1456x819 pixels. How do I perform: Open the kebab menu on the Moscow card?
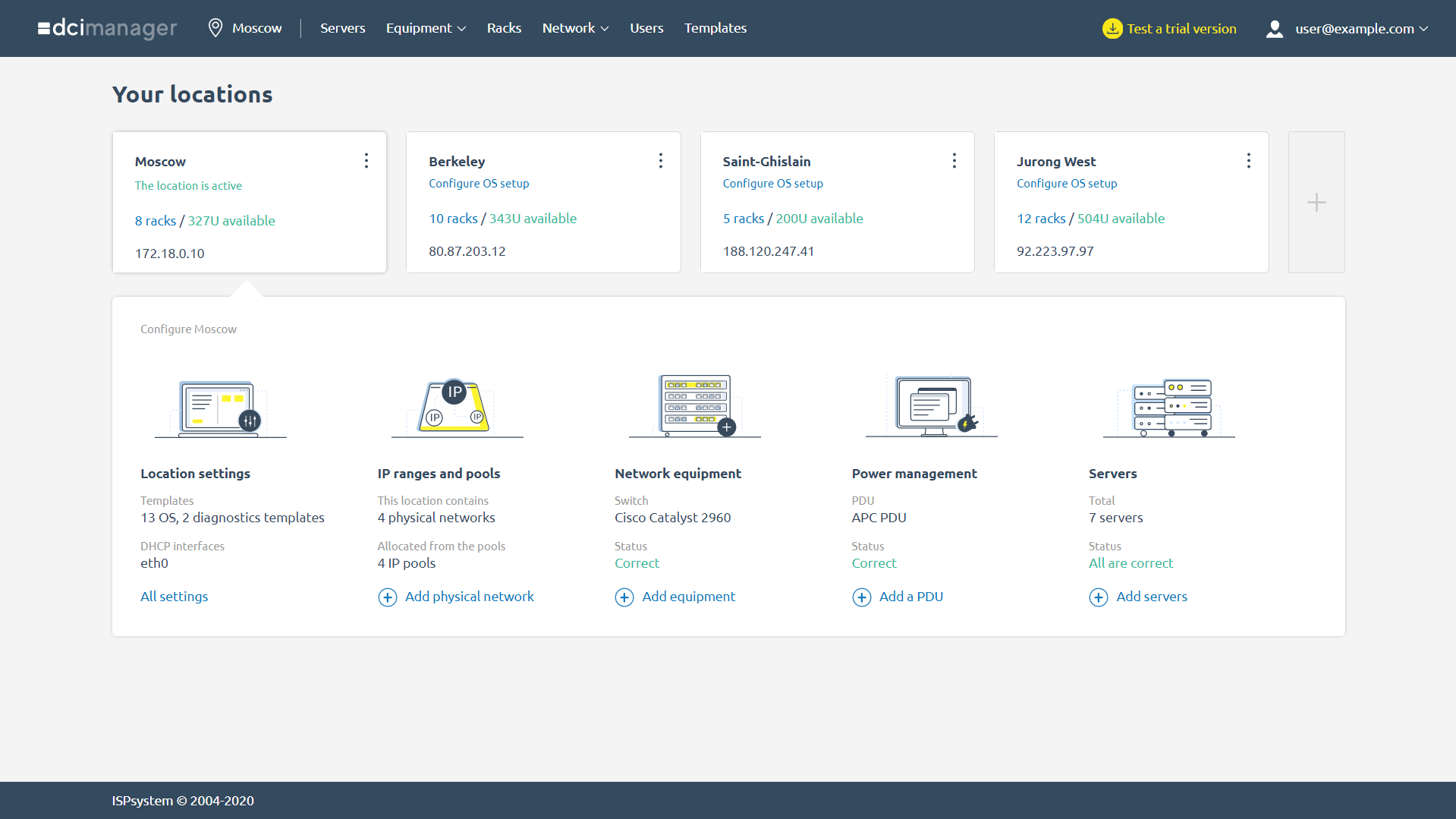coord(366,160)
